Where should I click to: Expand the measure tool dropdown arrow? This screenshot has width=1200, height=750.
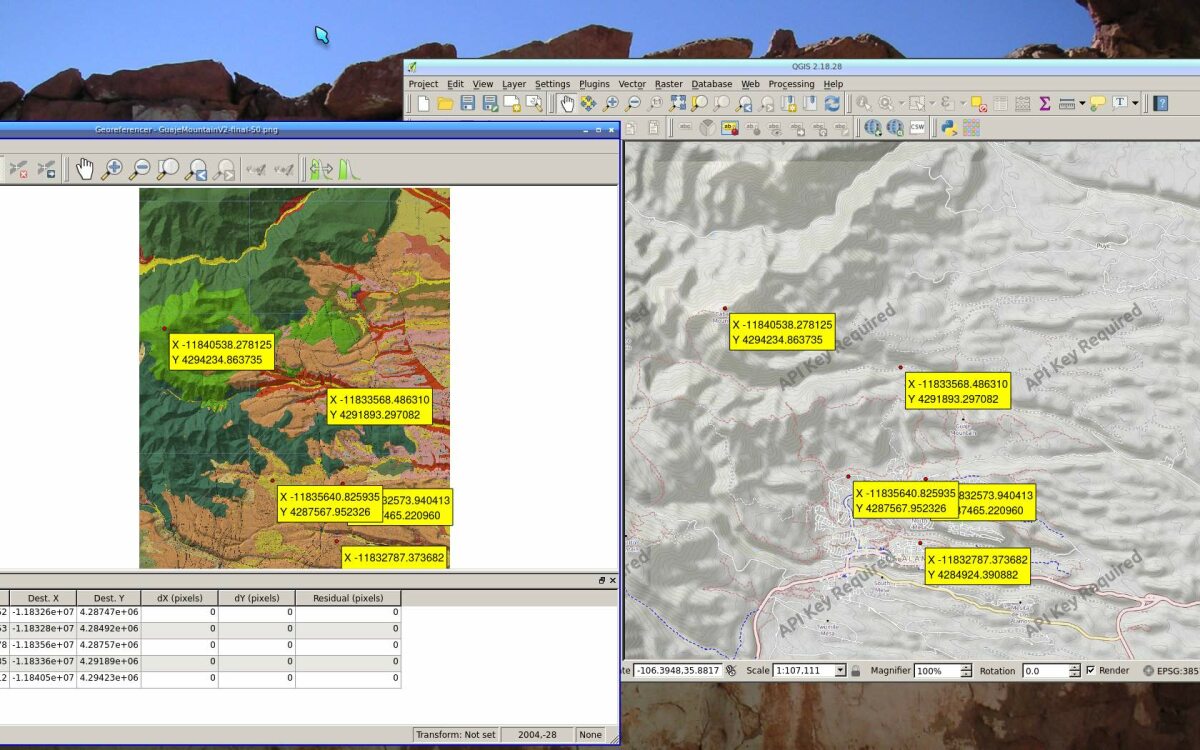click(1081, 103)
